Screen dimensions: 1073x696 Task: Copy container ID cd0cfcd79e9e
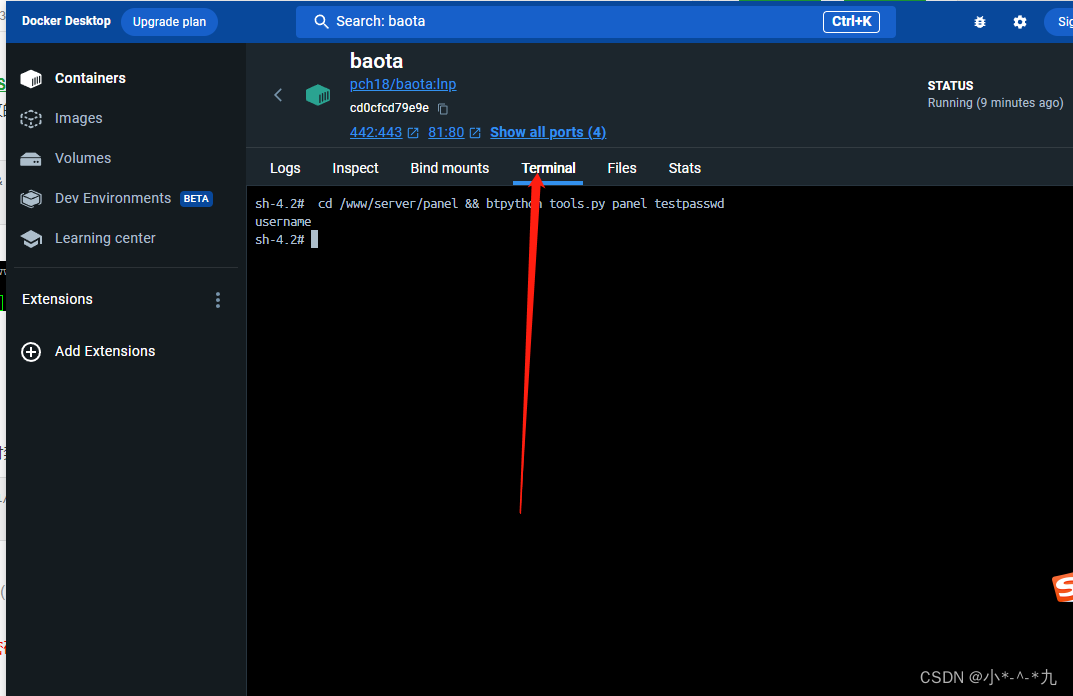click(443, 109)
